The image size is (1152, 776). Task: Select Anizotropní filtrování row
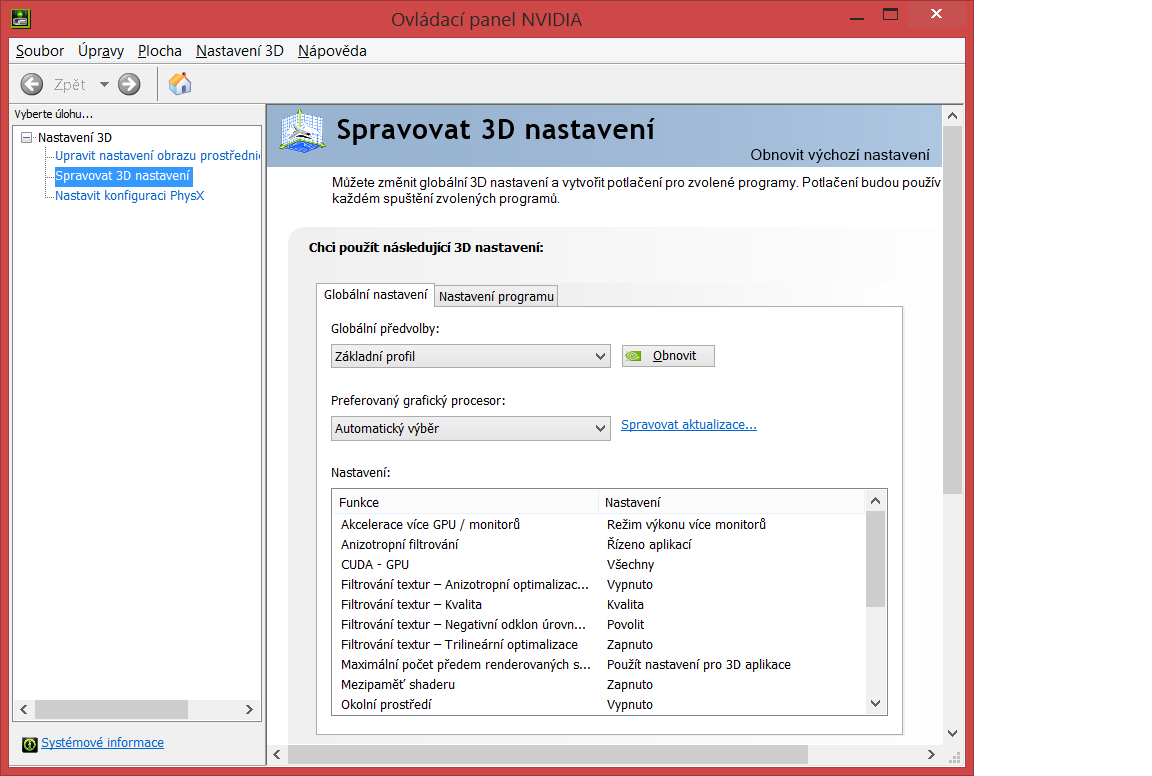599,545
